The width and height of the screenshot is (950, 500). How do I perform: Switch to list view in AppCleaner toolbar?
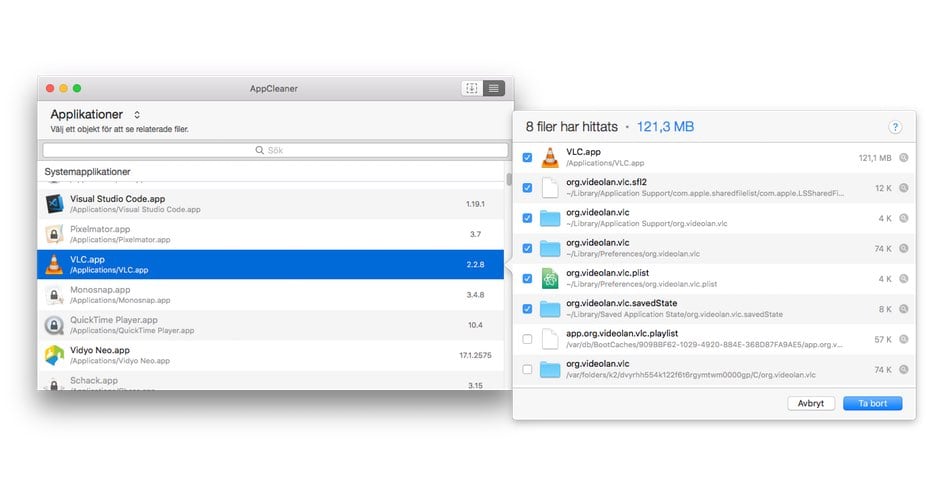pos(494,88)
